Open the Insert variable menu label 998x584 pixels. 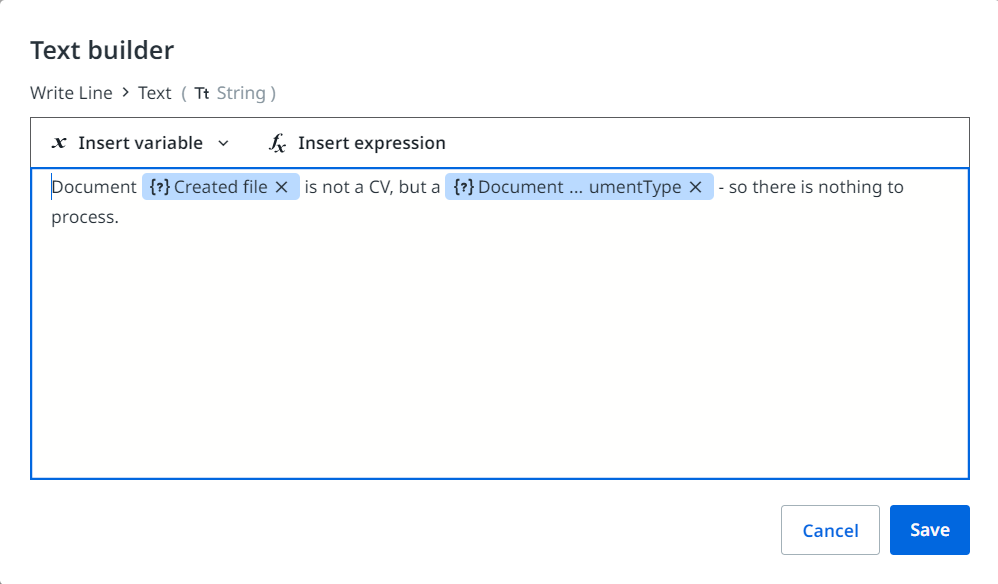pos(140,143)
